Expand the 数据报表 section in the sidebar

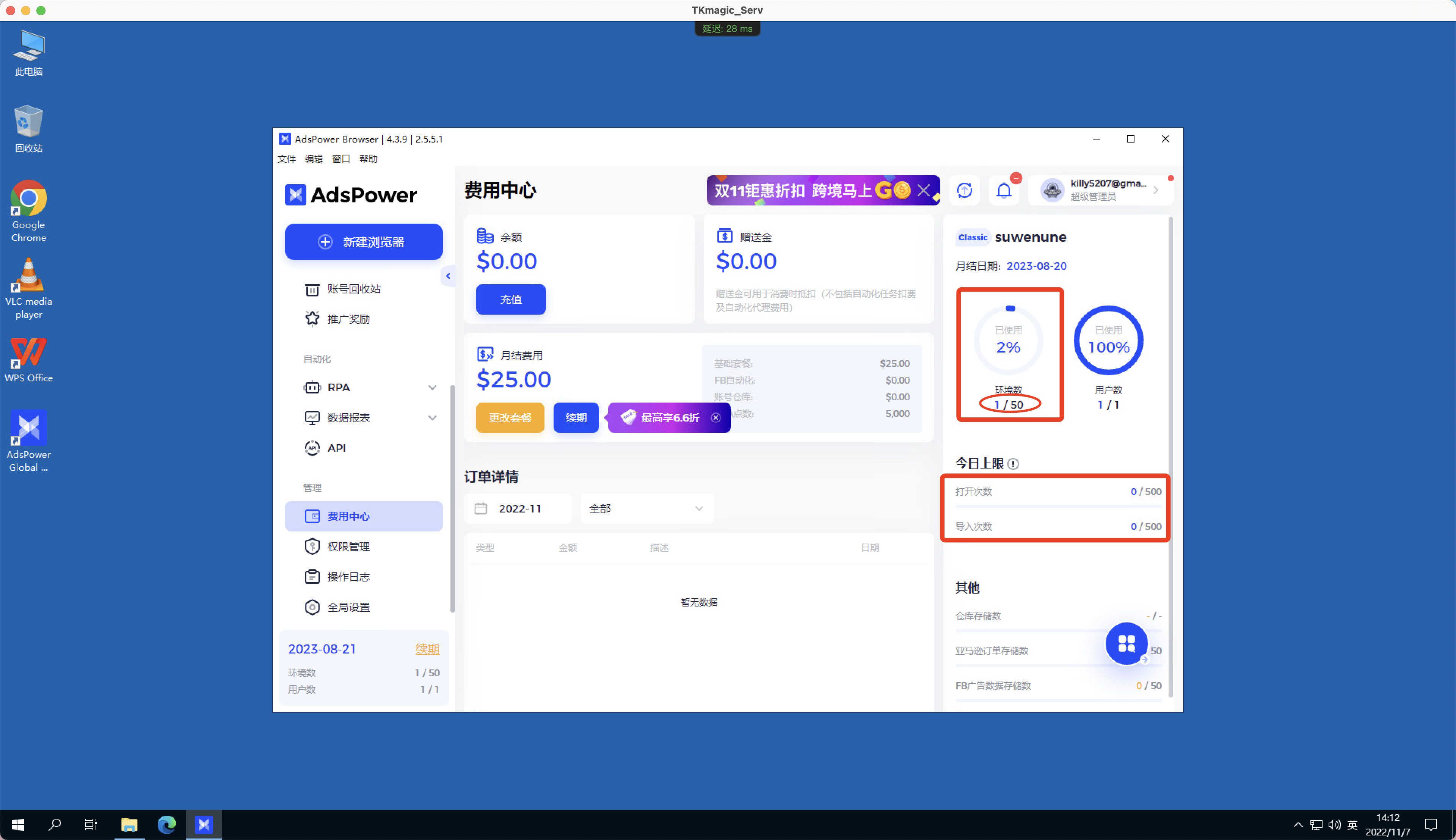pos(432,417)
